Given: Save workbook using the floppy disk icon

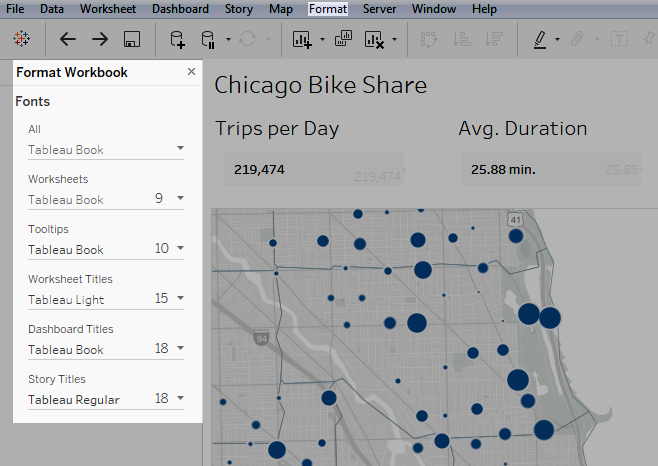Looking at the screenshot, I should 132,39.
